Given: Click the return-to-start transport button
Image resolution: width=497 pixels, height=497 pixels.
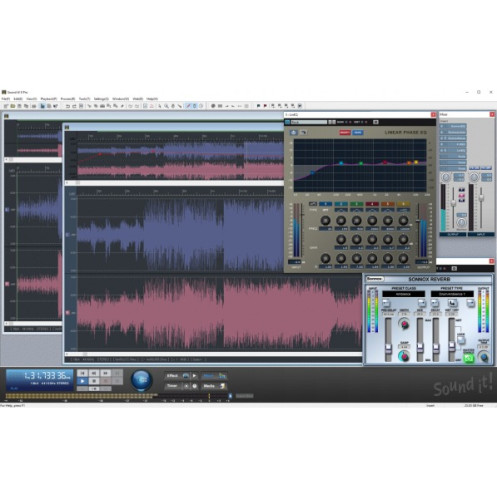Looking at the screenshot, I should click(82, 373).
